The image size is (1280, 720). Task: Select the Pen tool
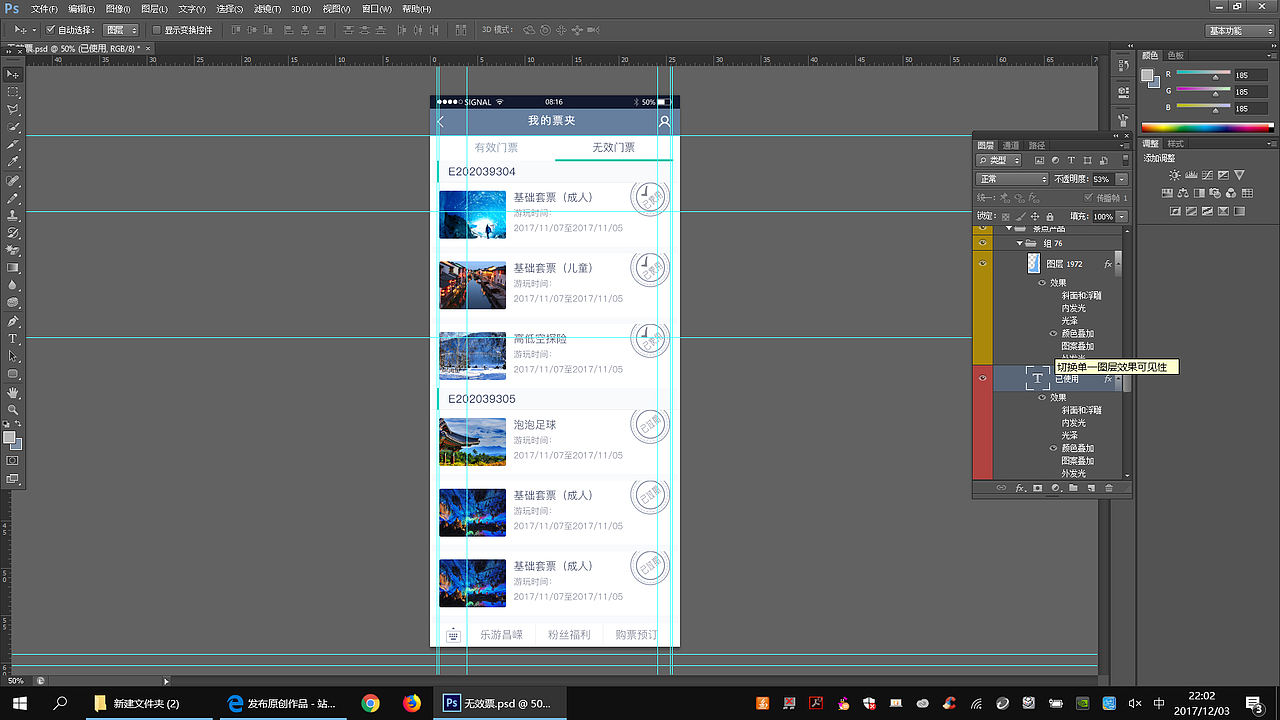(x=13, y=322)
